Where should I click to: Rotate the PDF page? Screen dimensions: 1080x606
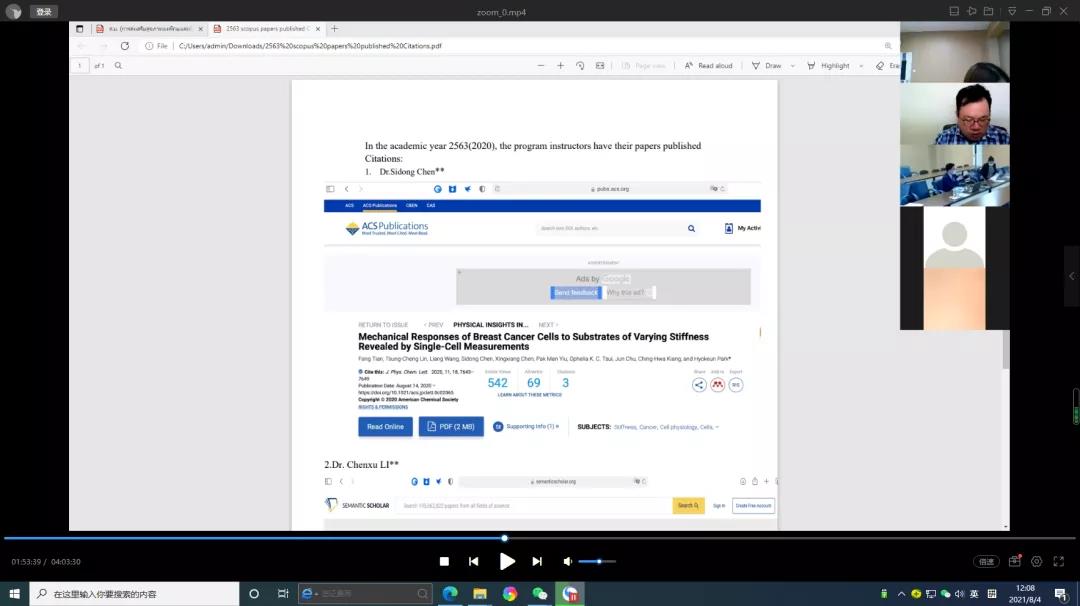580,65
